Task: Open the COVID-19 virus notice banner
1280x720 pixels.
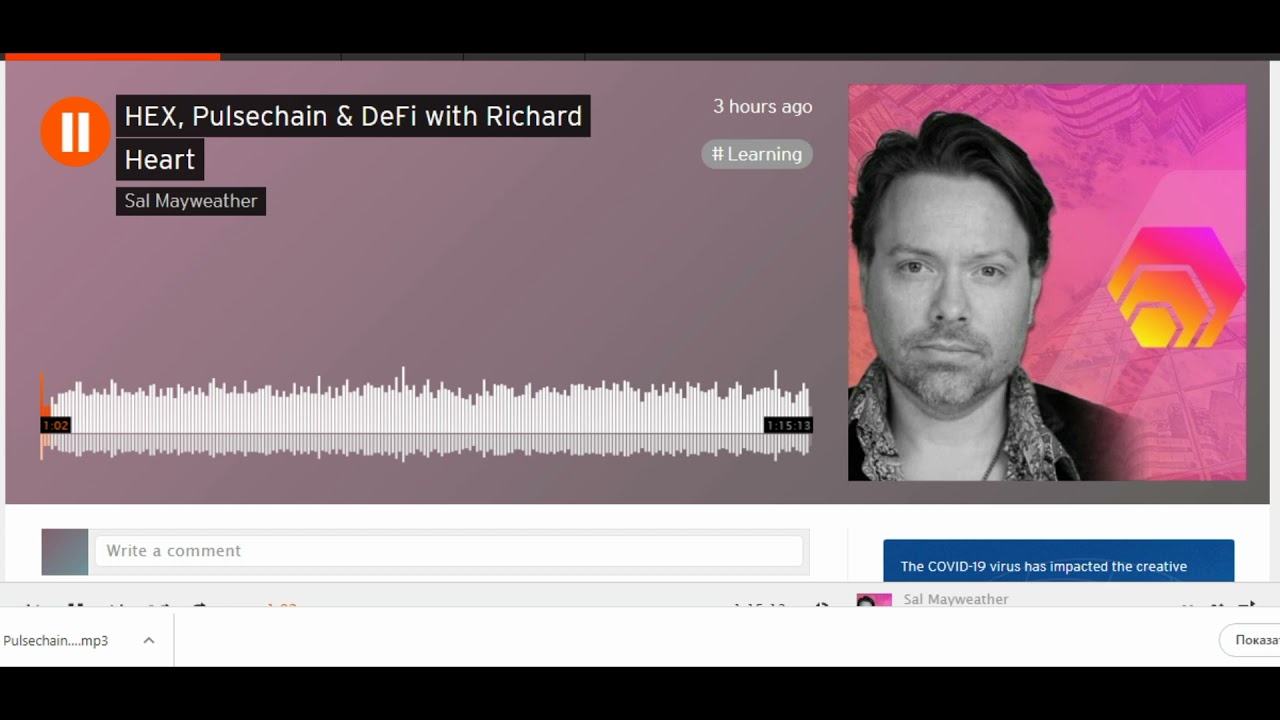Action: (x=1058, y=561)
